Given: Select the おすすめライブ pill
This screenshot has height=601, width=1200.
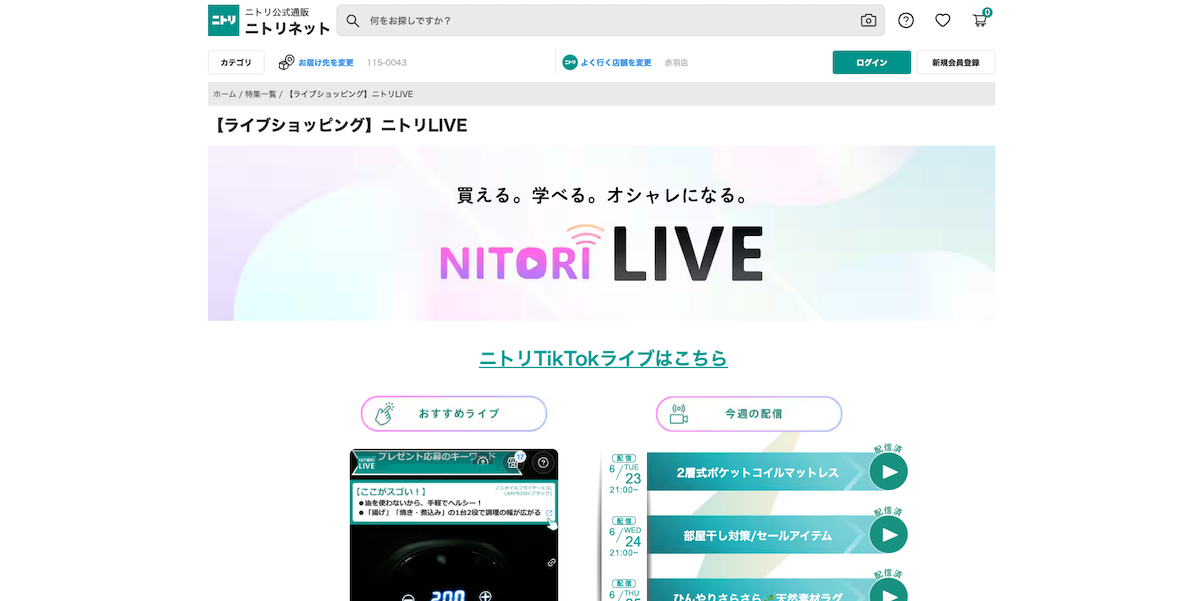Looking at the screenshot, I should coord(454,414).
